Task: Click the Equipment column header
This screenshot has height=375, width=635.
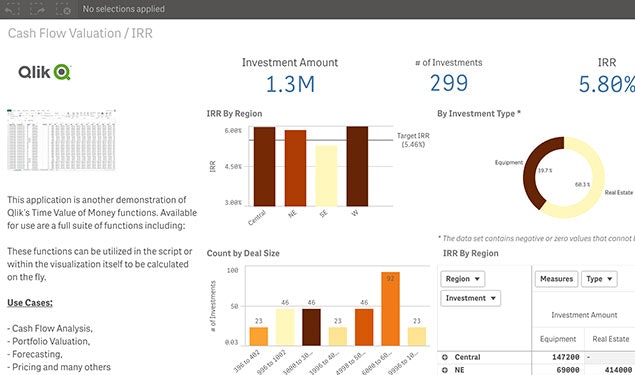Action: (x=558, y=339)
